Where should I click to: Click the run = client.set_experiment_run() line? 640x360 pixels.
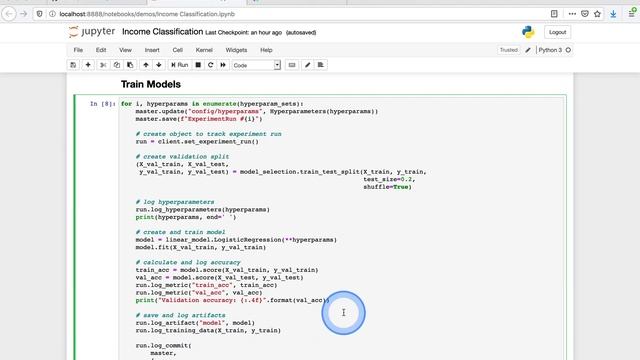[197, 142]
